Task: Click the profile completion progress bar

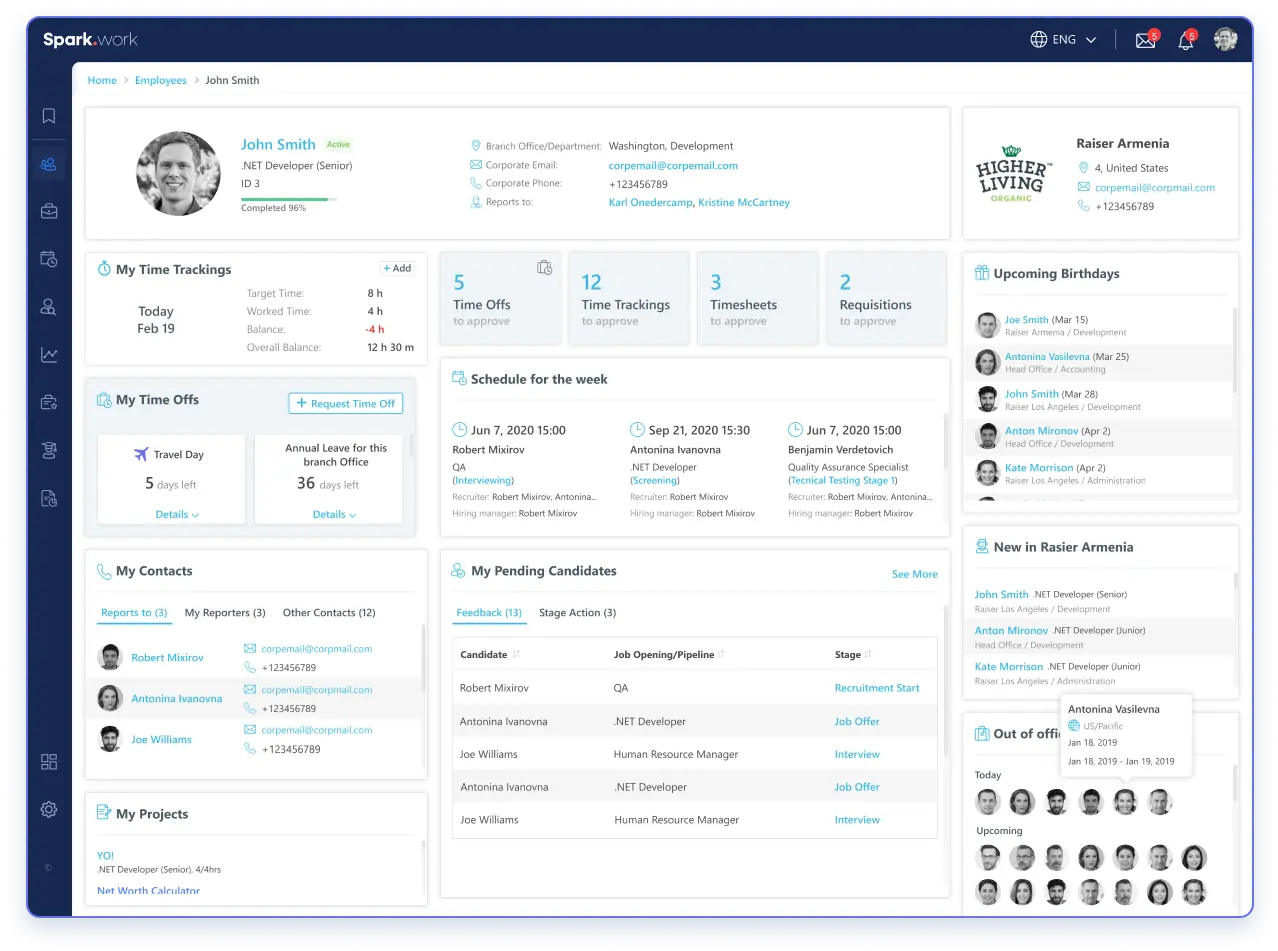Action: (289, 199)
